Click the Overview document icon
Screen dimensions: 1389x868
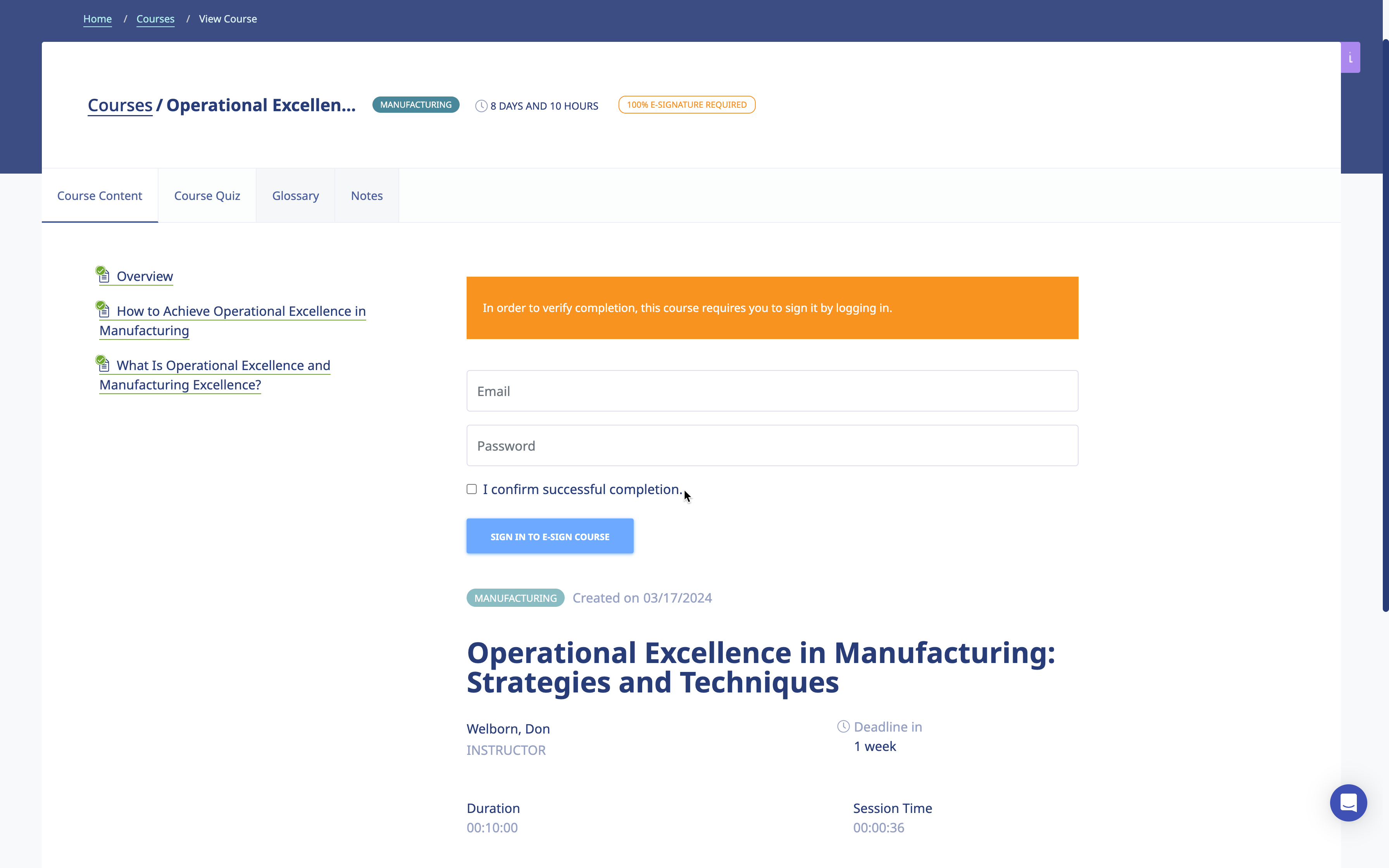point(103,275)
